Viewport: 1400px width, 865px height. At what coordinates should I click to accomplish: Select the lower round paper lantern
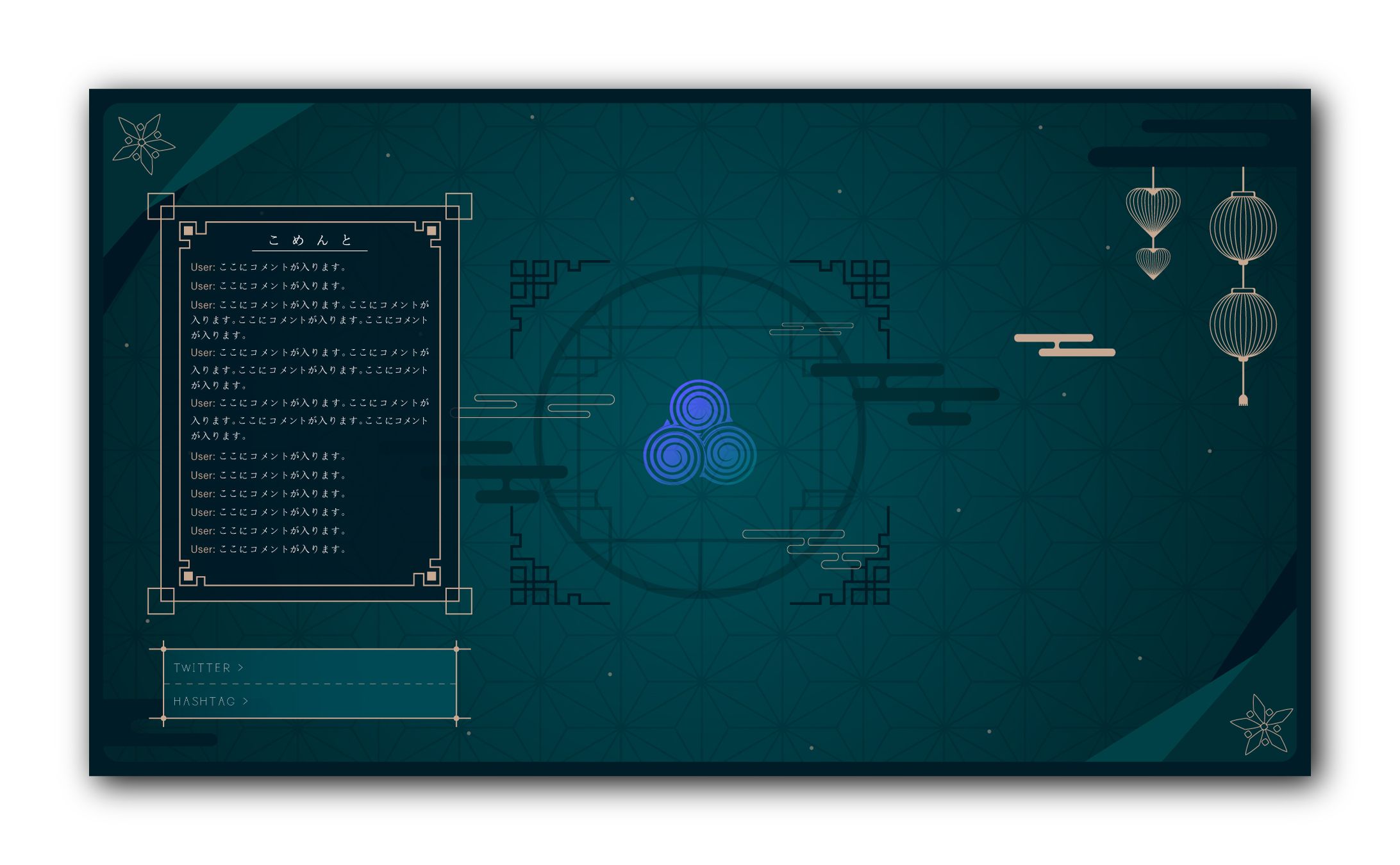1242,324
